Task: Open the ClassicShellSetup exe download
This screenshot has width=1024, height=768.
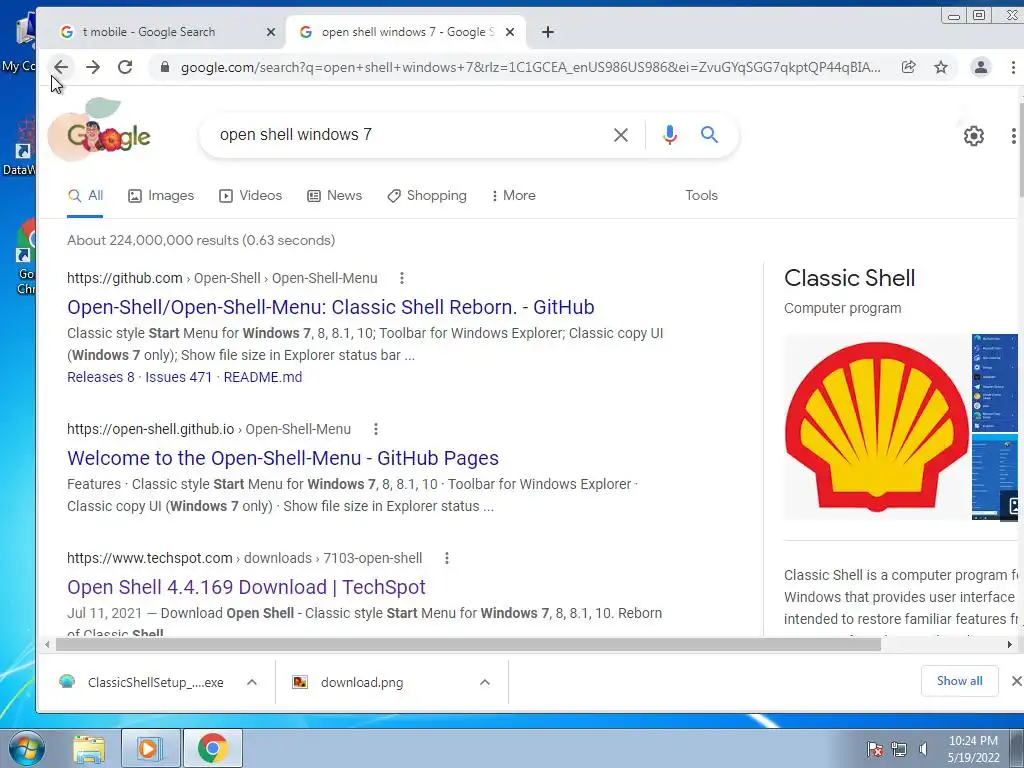Action: coord(142,682)
